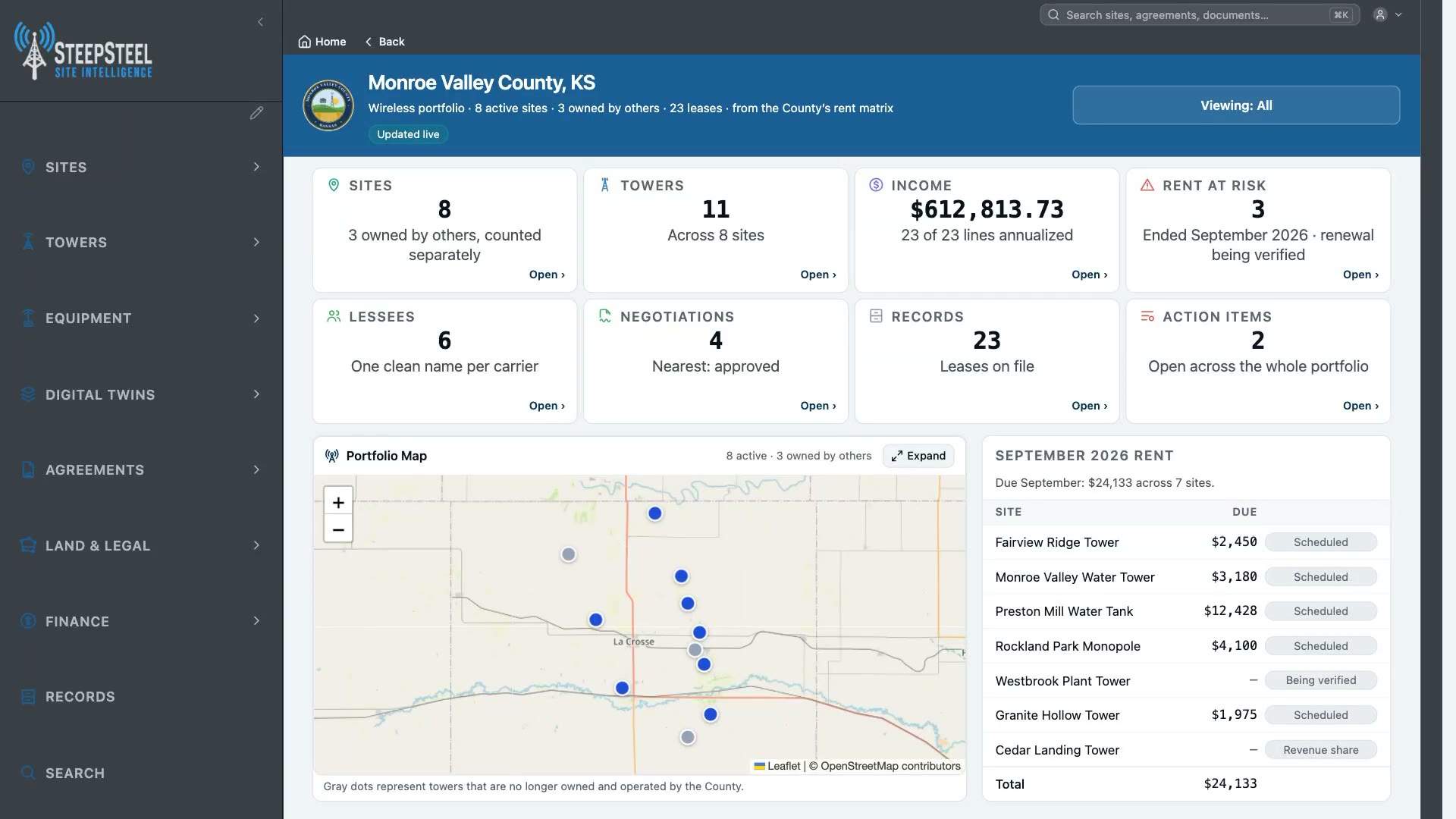Image resolution: width=1456 pixels, height=819 pixels.
Task: Zoom out on the portfolio map
Action: point(338,529)
